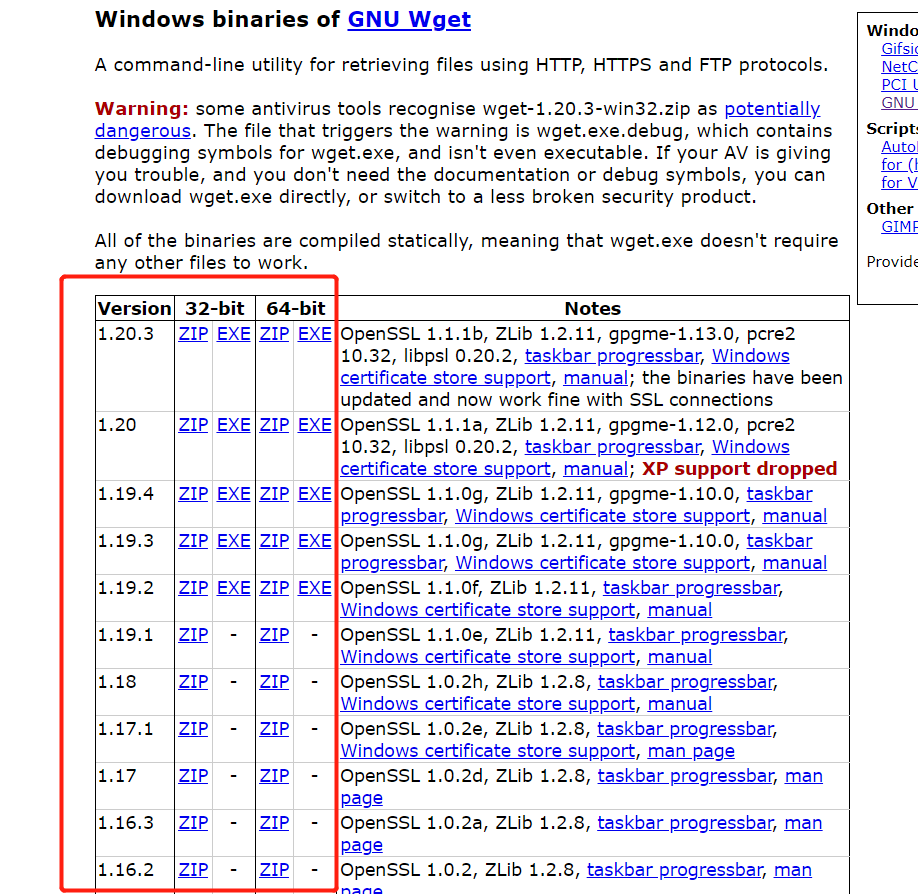Download 64-bit ZIP for version 1.19.3
Viewport: 918px width, 894px height.
(274, 540)
